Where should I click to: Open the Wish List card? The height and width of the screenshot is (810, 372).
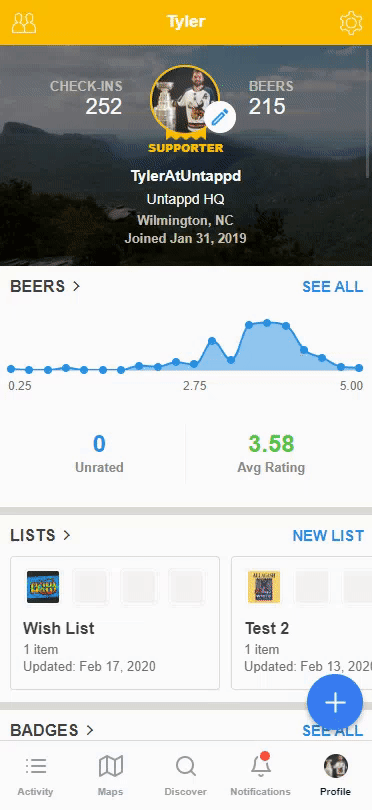pos(115,622)
